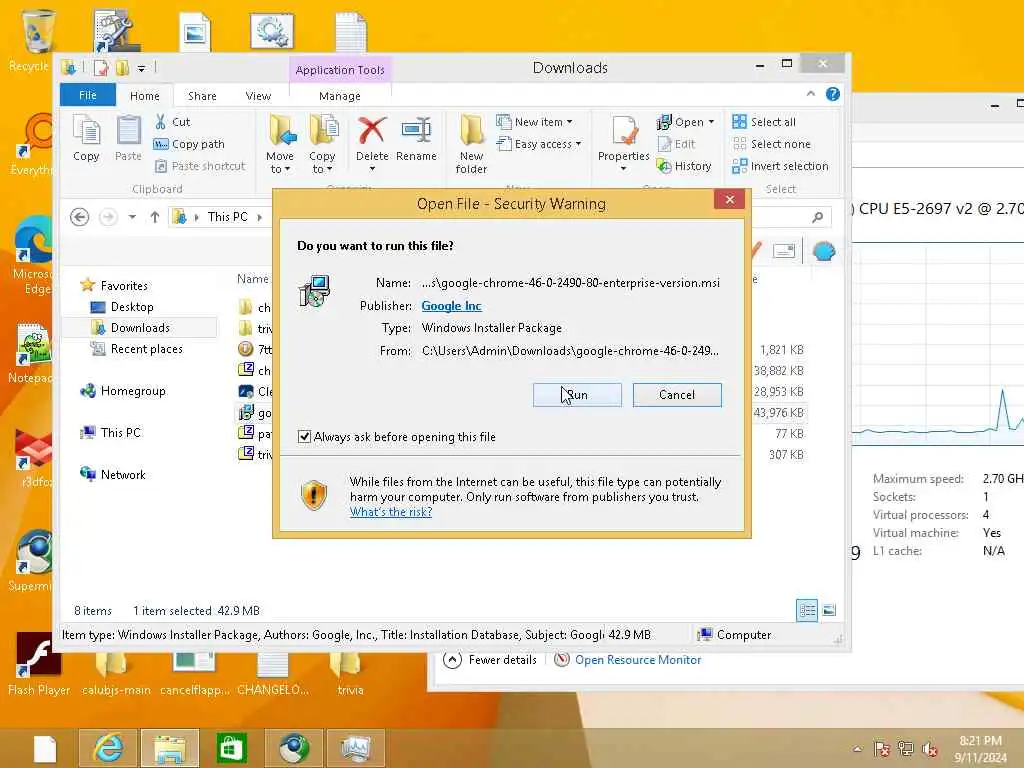The height and width of the screenshot is (768, 1024).
Task: Switch to large icons view icon
Action: click(829, 610)
